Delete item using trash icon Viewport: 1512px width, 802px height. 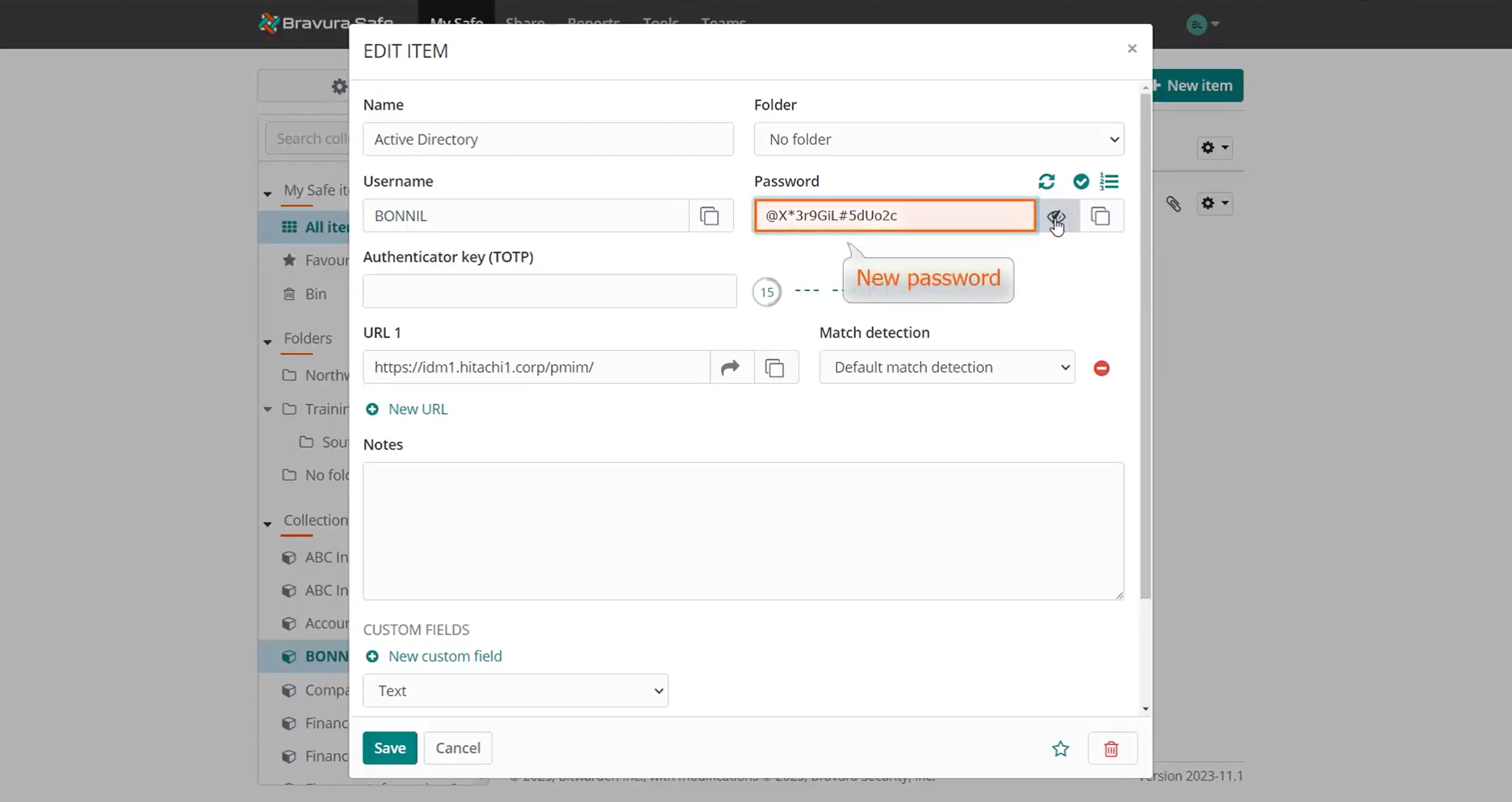tap(1111, 749)
